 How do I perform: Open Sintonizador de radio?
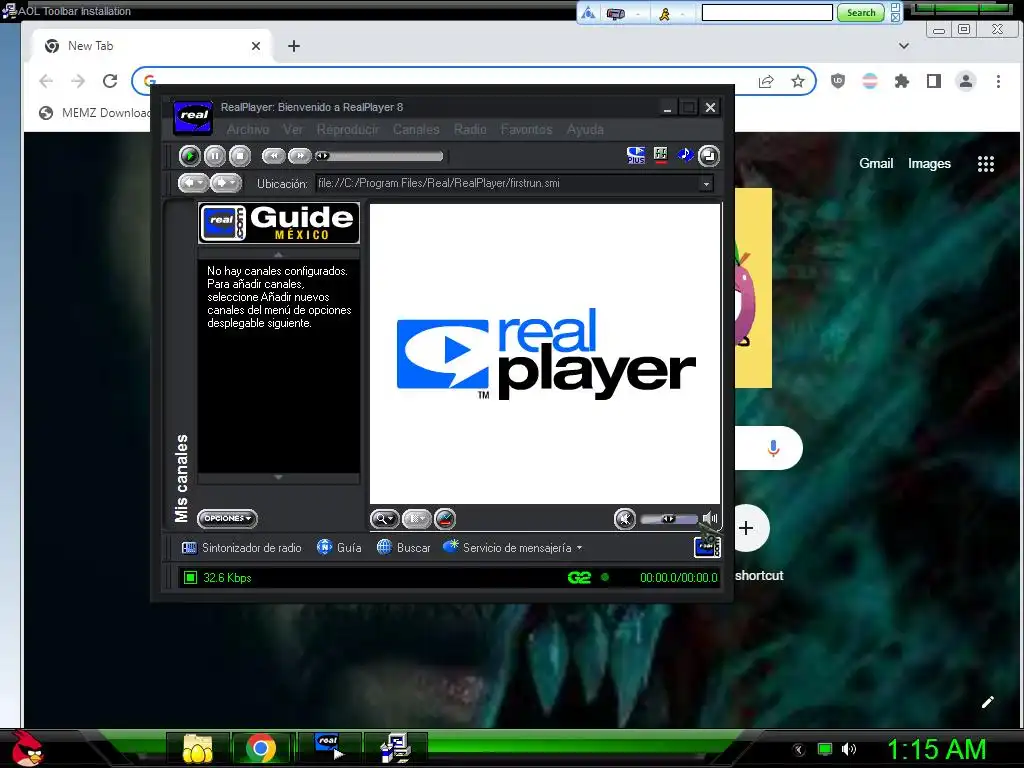pos(242,547)
